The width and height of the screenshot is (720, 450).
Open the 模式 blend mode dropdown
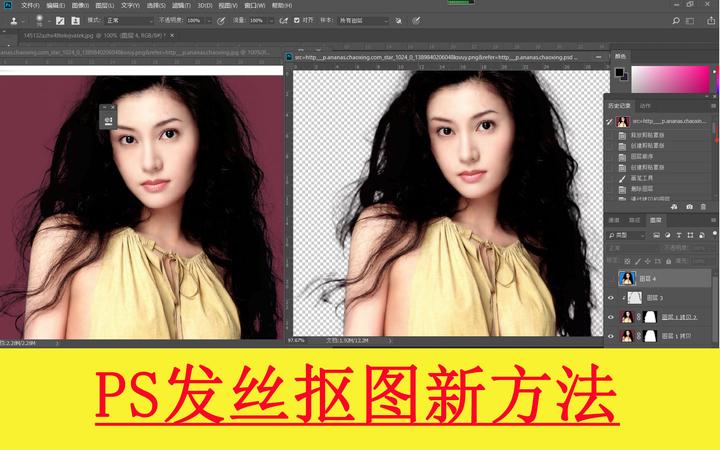coord(129,21)
